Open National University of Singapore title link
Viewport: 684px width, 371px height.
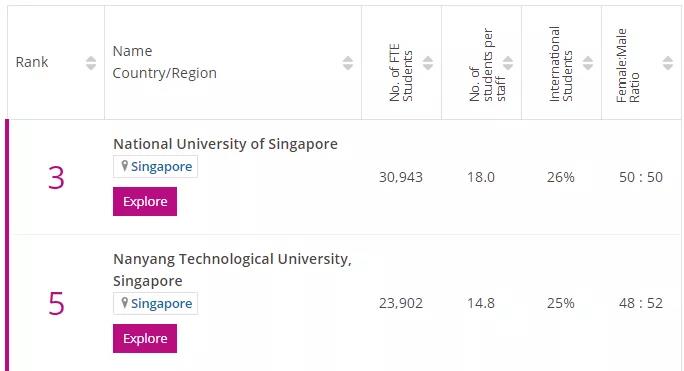click(x=226, y=144)
